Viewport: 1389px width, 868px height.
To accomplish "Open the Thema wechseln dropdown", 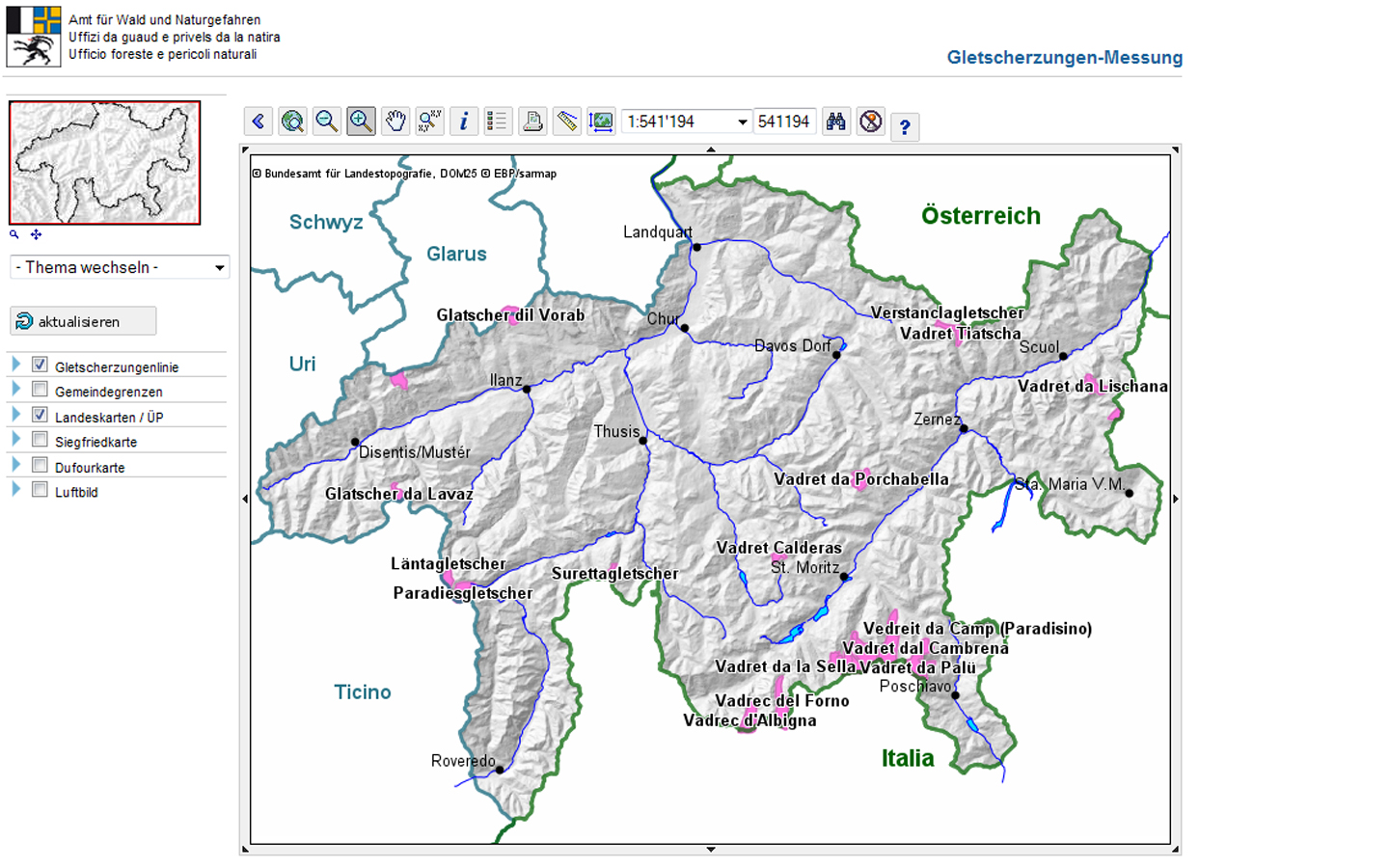I will point(120,267).
